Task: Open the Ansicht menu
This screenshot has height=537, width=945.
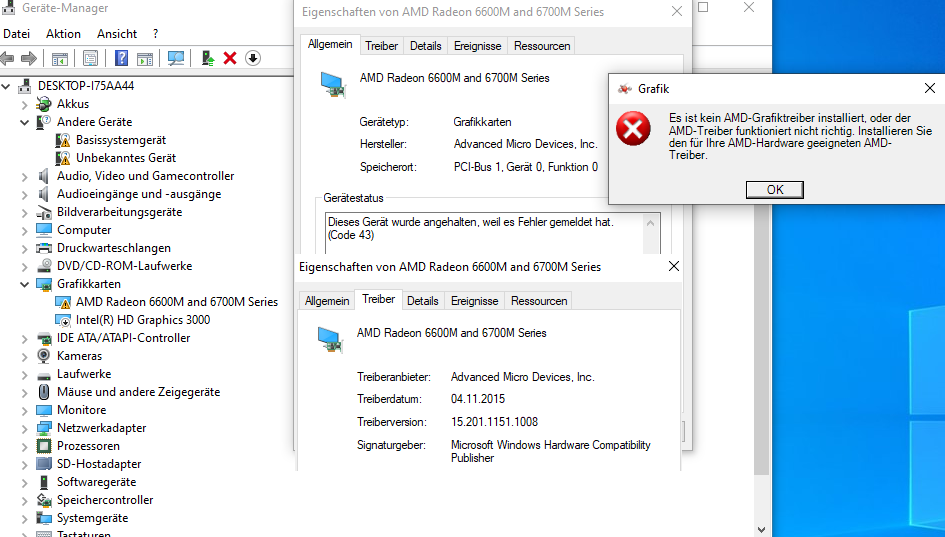Action: coord(117,34)
